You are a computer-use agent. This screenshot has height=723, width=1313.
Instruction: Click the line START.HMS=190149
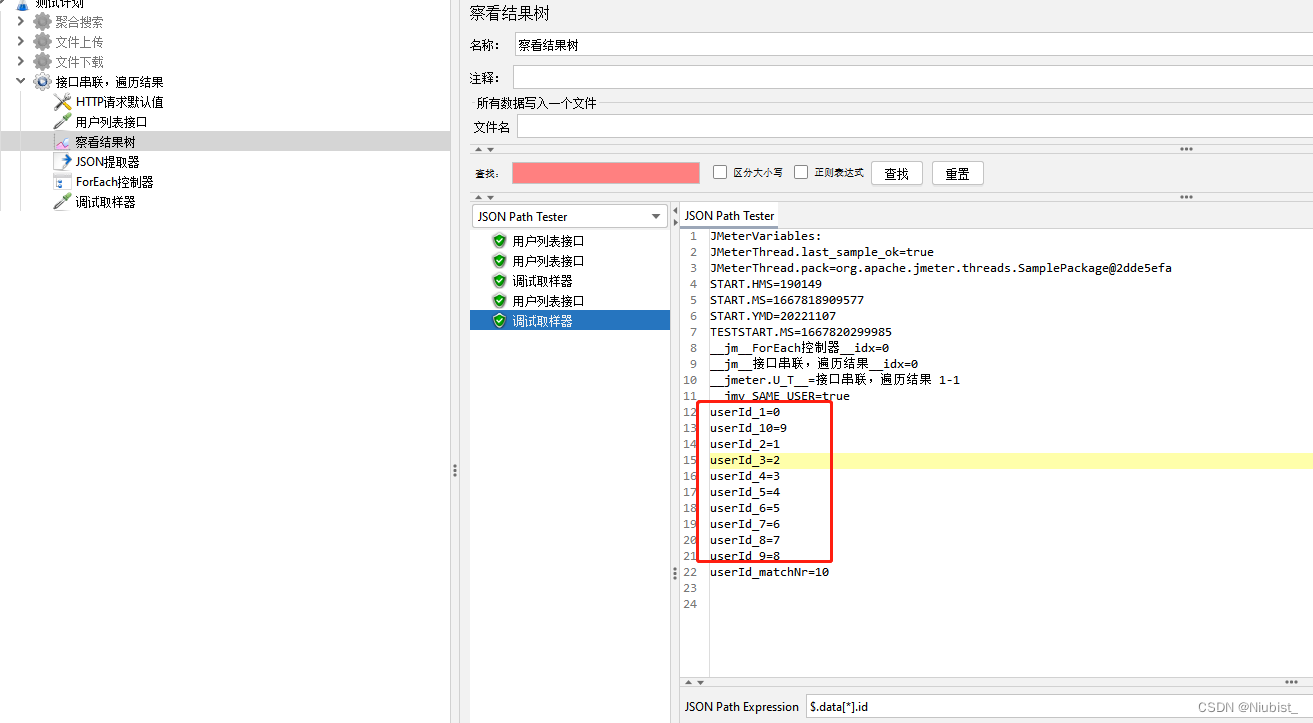pyautogui.click(x=766, y=284)
